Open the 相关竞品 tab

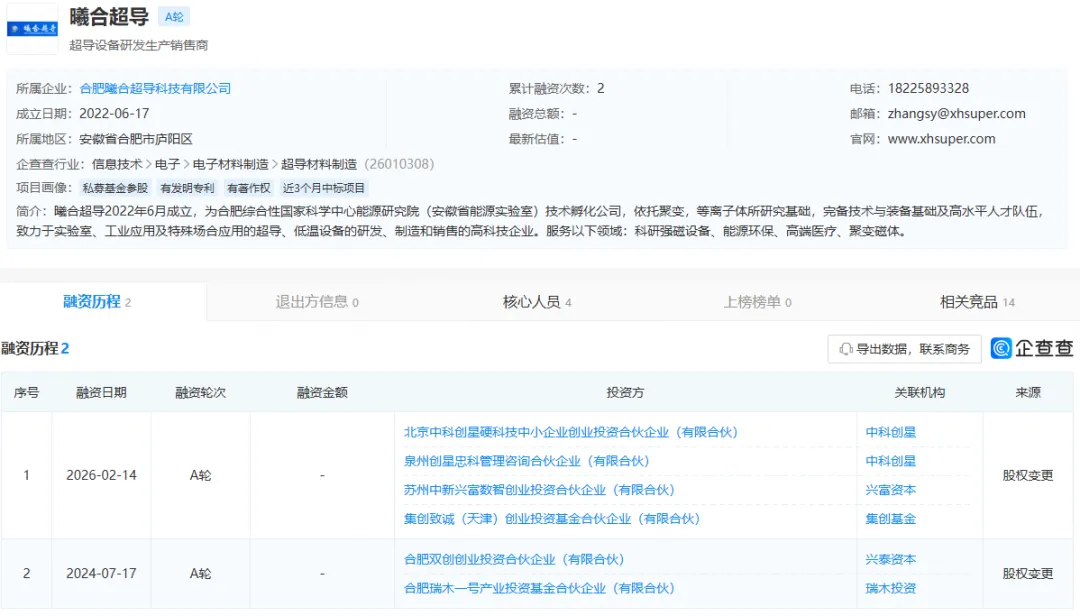(977, 302)
